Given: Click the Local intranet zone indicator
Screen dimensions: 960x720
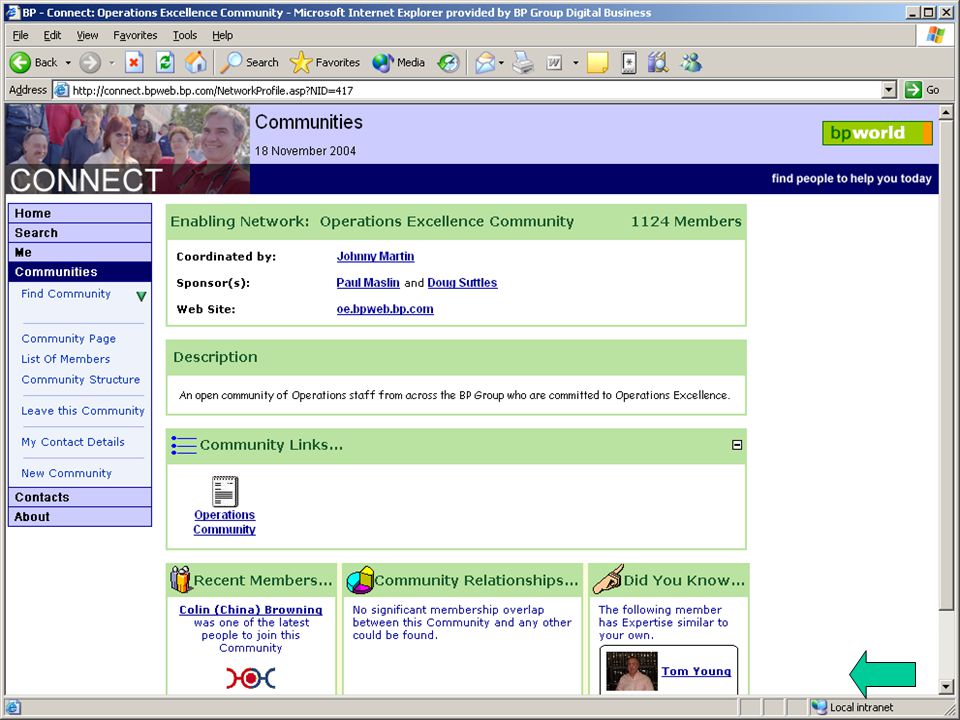Looking at the screenshot, I should (x=853, y=707).
